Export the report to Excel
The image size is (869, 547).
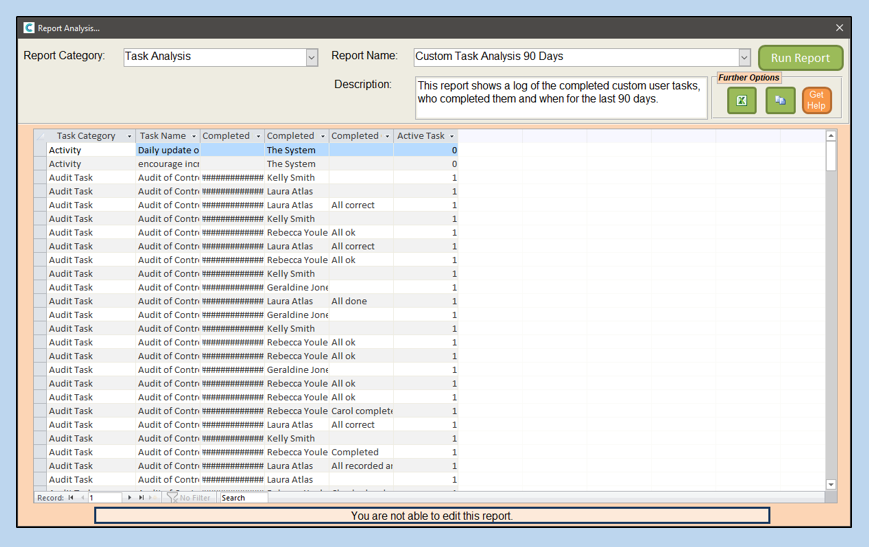(741, 100)
